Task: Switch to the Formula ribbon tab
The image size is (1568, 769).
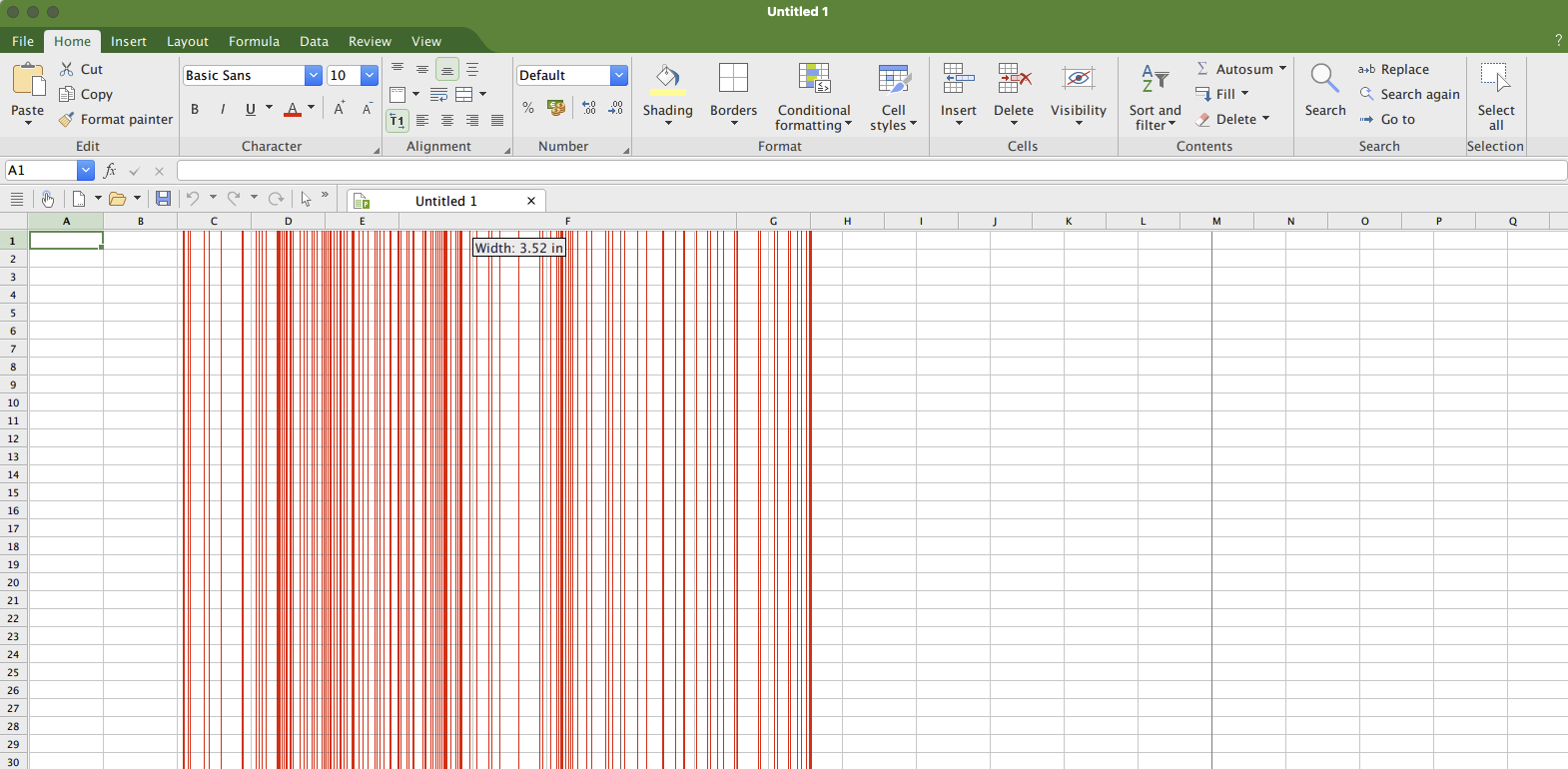Action: (x=254, y=41)
